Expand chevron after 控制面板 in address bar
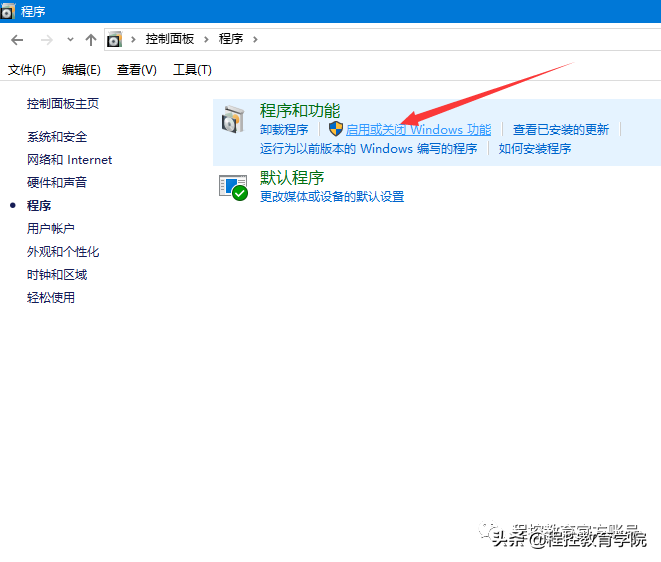Screen dimensions: 661x562 206,39
